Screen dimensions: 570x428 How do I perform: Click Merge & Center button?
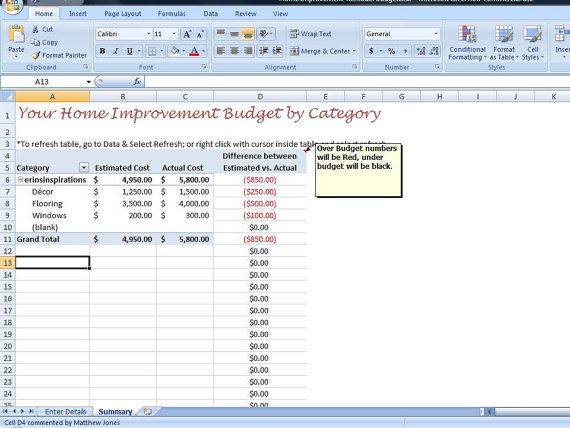click(321, 51)
